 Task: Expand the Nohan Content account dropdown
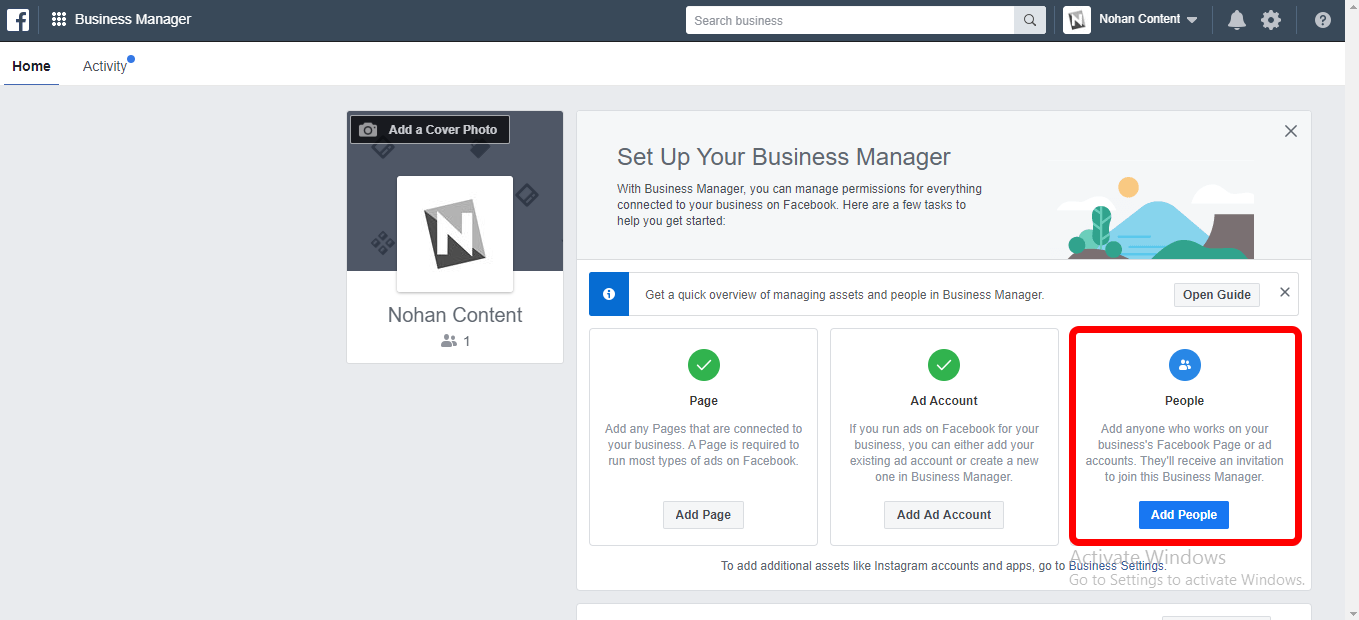1192,20
